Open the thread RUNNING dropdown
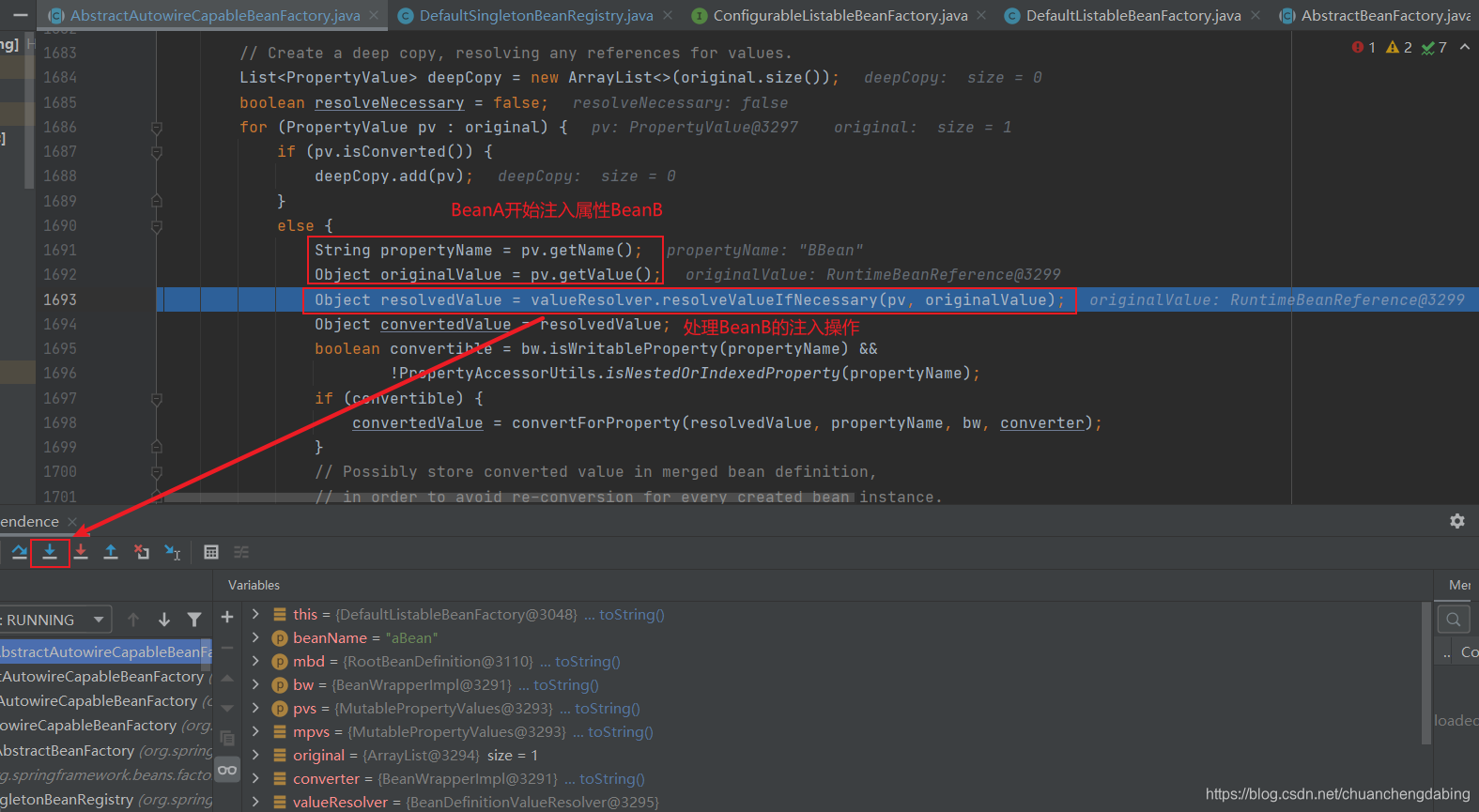Viewport: 1479px width, 812px height. (x=54, y=620)
